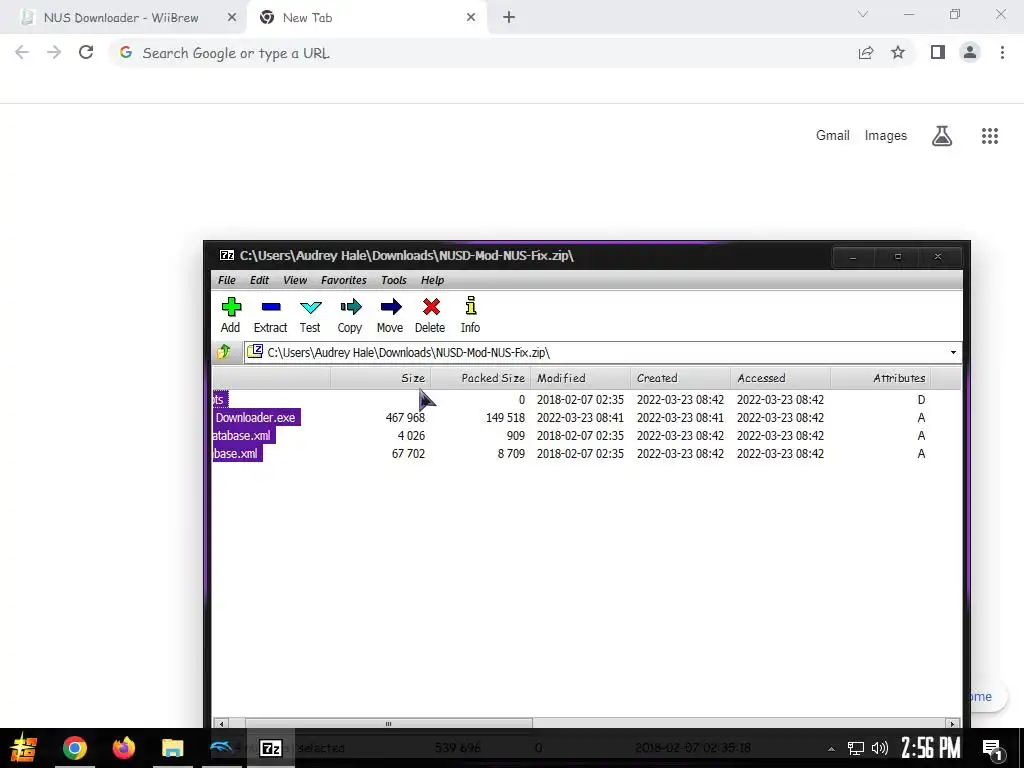The image size is (1024, 768).
Task: Open the Info properties icon
Action: (470, 315)
